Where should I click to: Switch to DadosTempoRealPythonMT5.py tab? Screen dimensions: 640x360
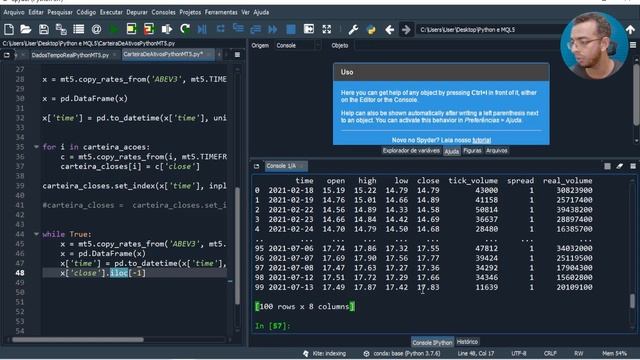(x=70, y=55)
